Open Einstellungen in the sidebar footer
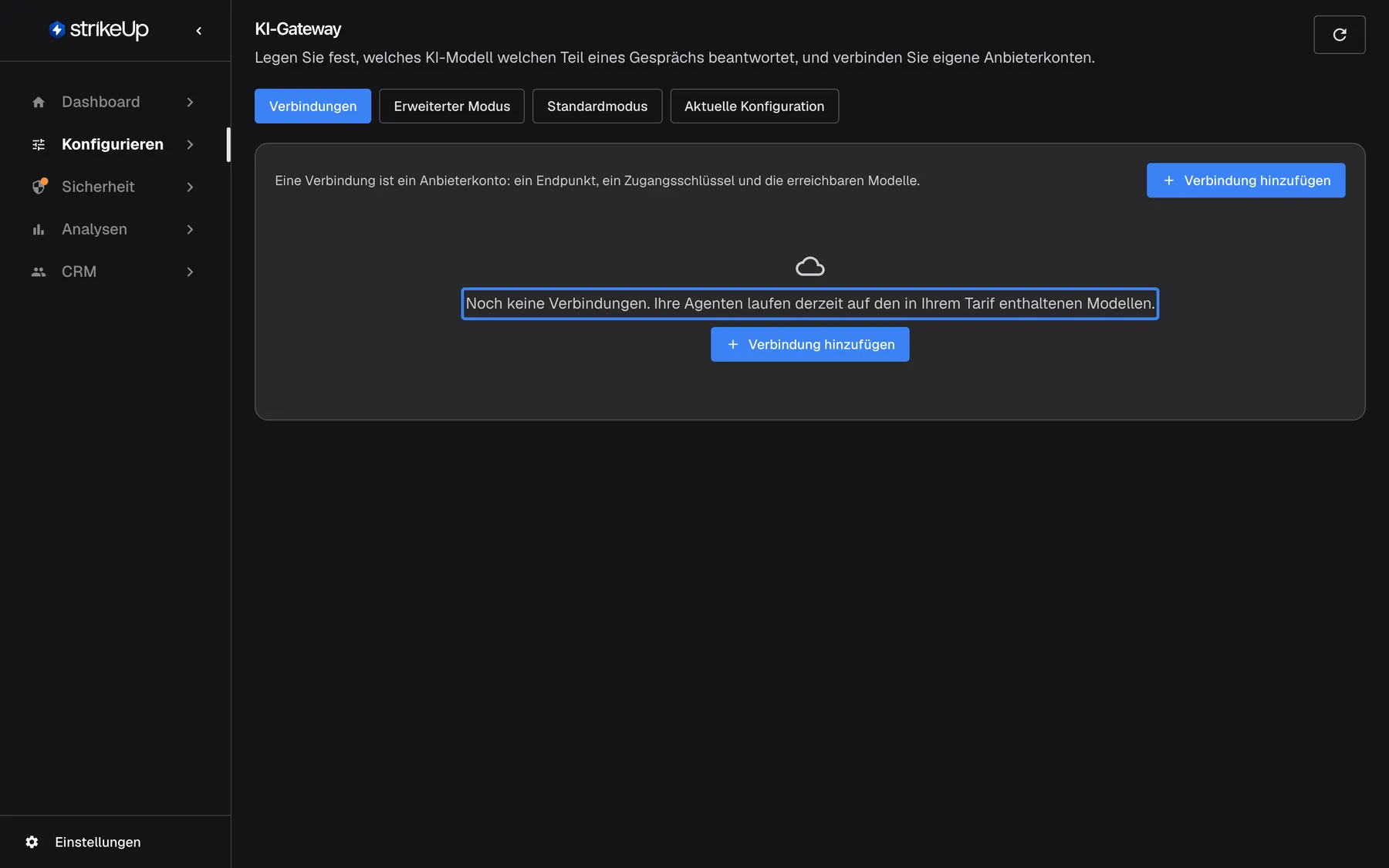1389x868 pixels. coord(98,842)
